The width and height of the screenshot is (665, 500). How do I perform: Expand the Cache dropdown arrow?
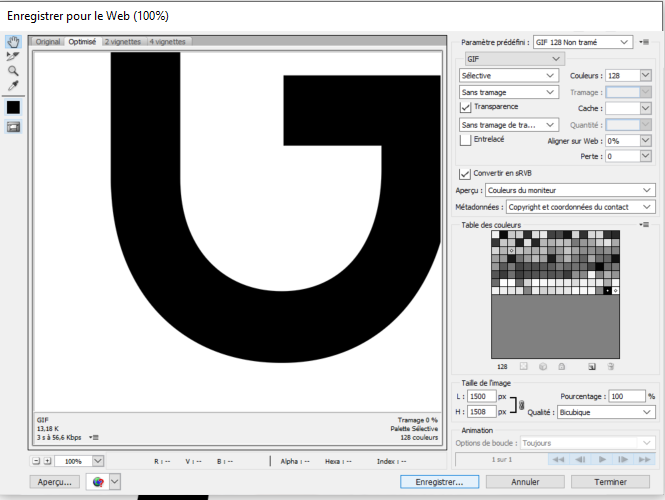click(x=645, y=108)
